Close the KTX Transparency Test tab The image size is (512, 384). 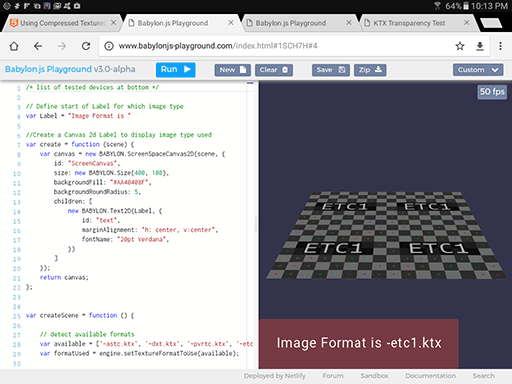[467, 23]
